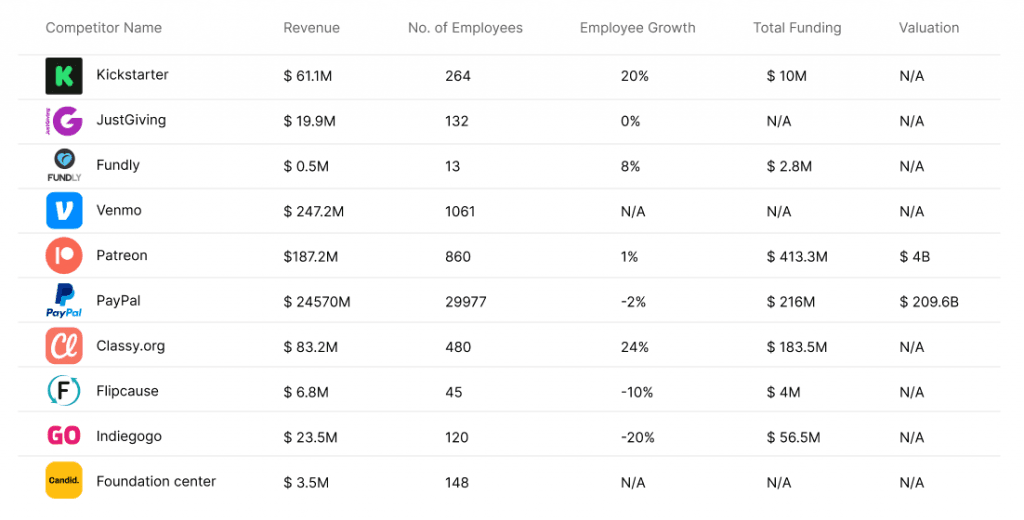Open the Kickstarter company name link
The width and height of the screenshot is (1024, 520).
click(132, 75)
